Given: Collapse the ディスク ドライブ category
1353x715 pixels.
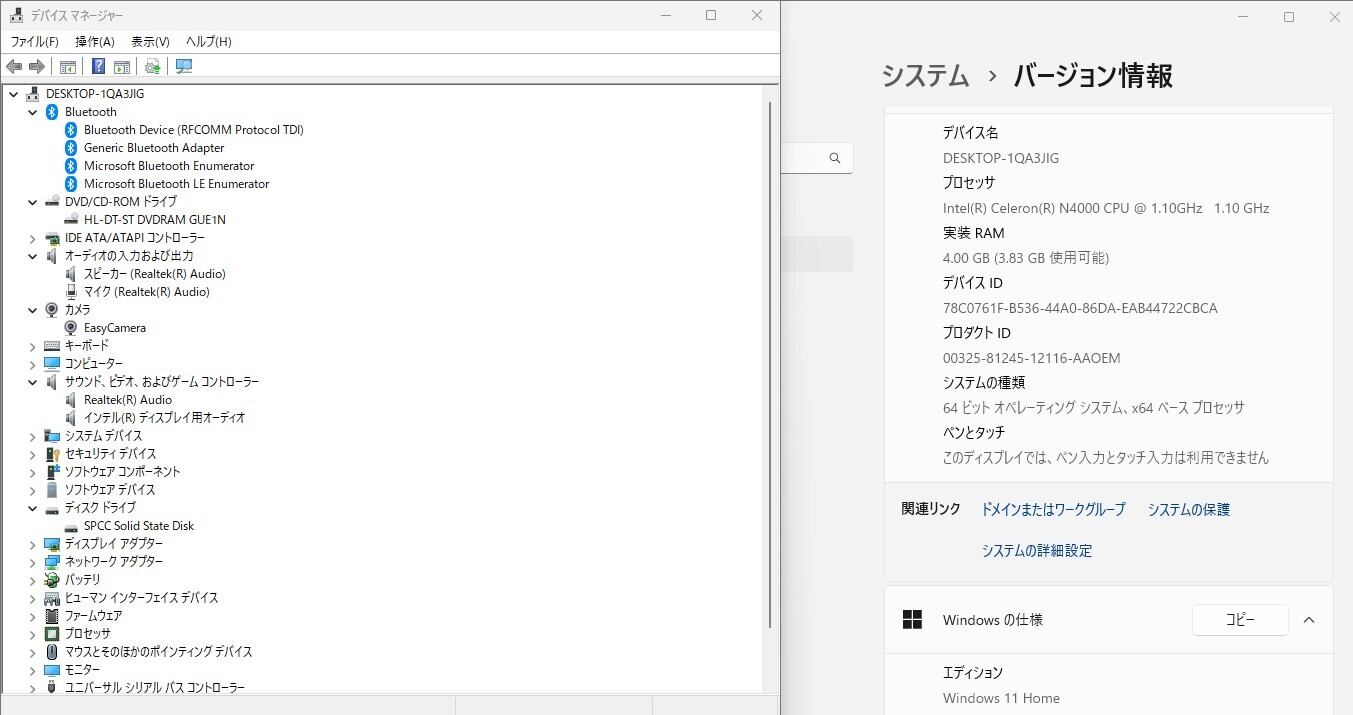Looking at the screenshot, I should [x=32, y=508].
